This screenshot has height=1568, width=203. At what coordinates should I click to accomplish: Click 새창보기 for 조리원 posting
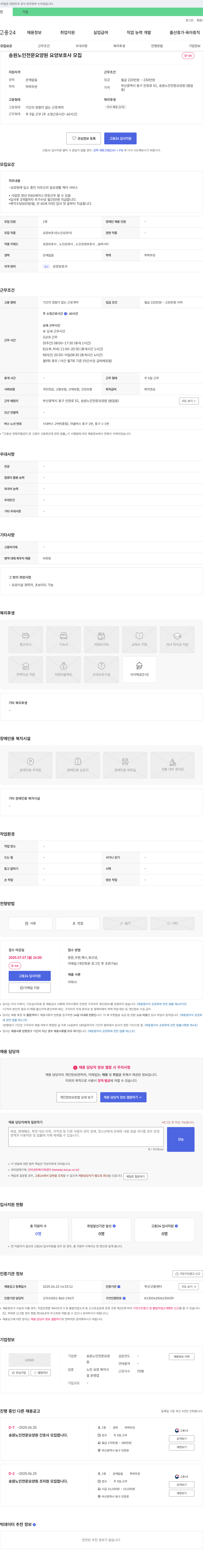[x=182, y=1493]
